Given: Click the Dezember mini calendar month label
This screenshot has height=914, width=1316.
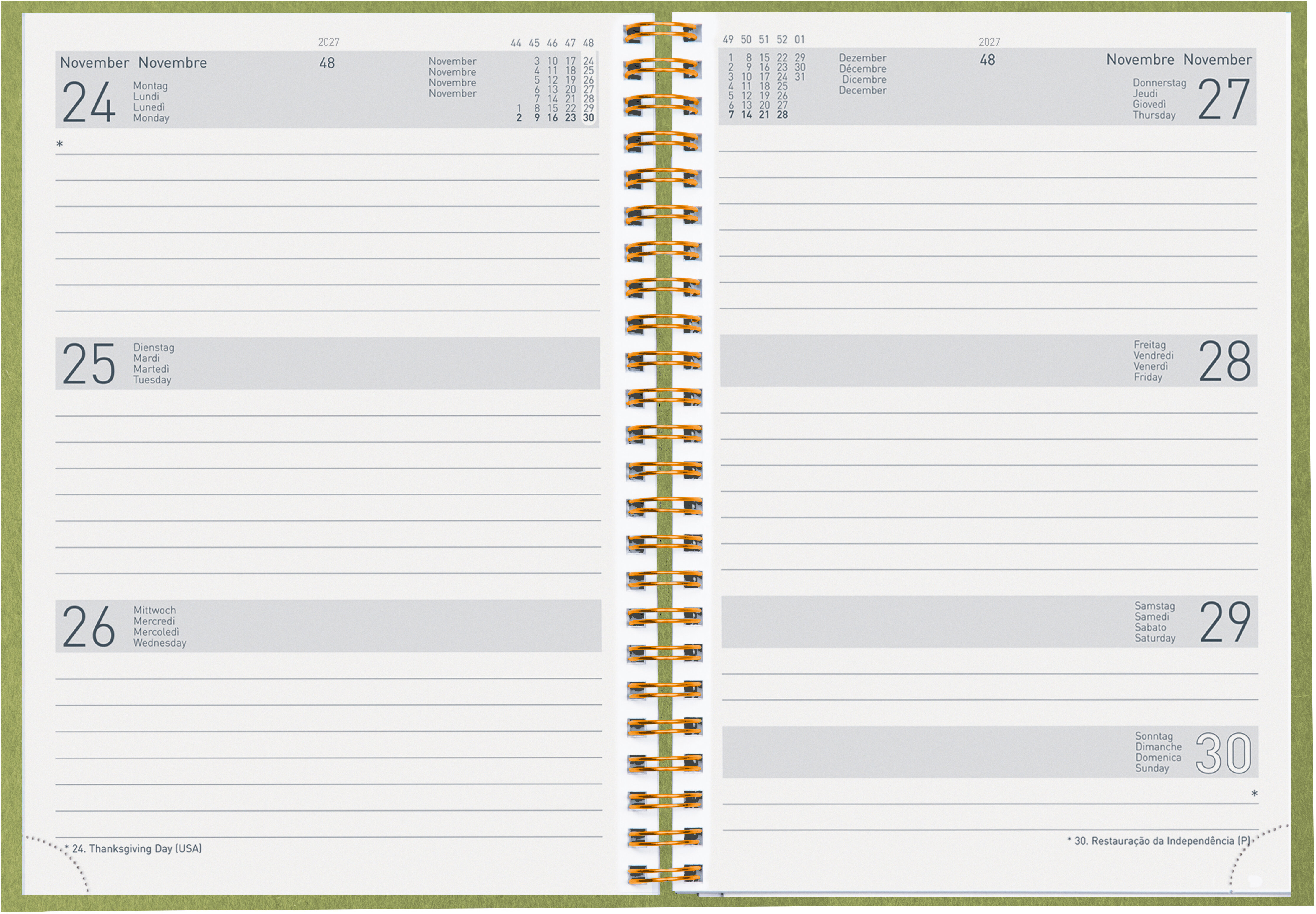Looking at the screenshot, I should click(862, 58).
